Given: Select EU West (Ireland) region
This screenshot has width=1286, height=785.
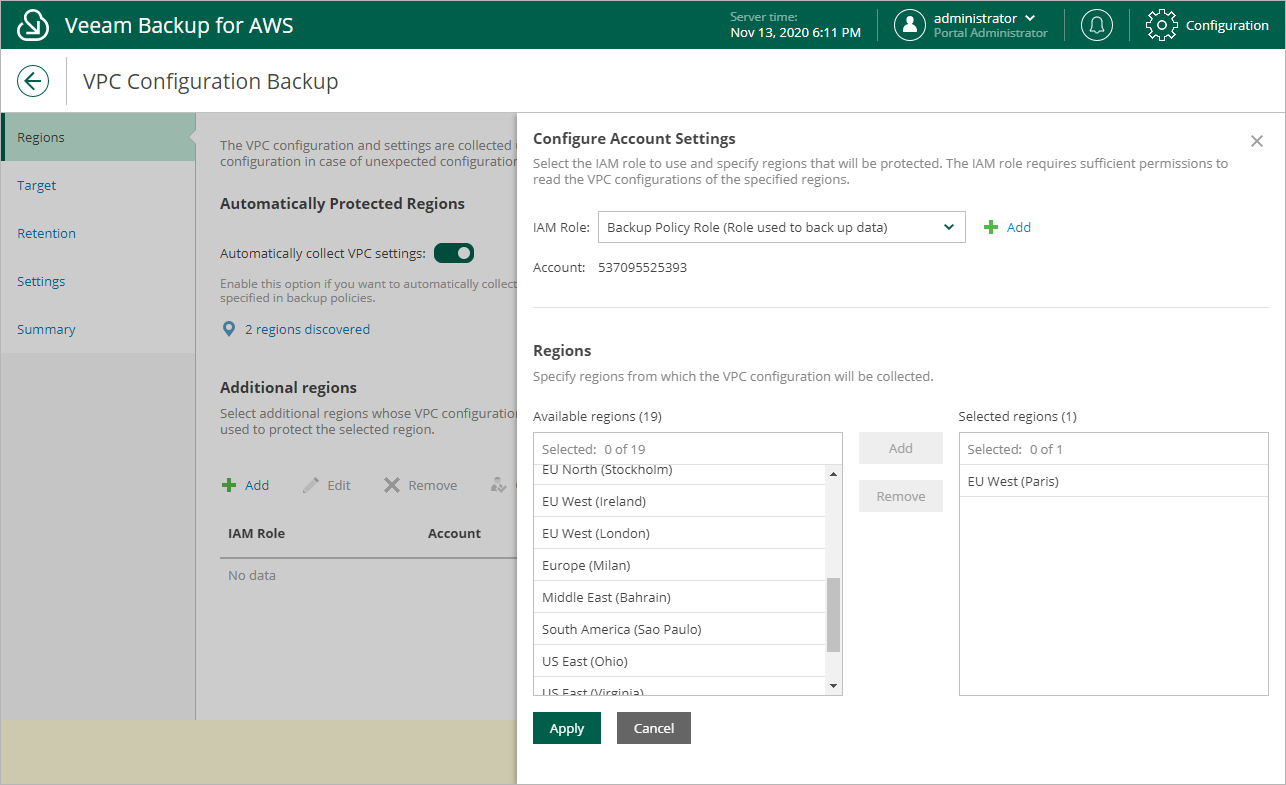Looking at the screenshot, I should (x=679, y=501).
